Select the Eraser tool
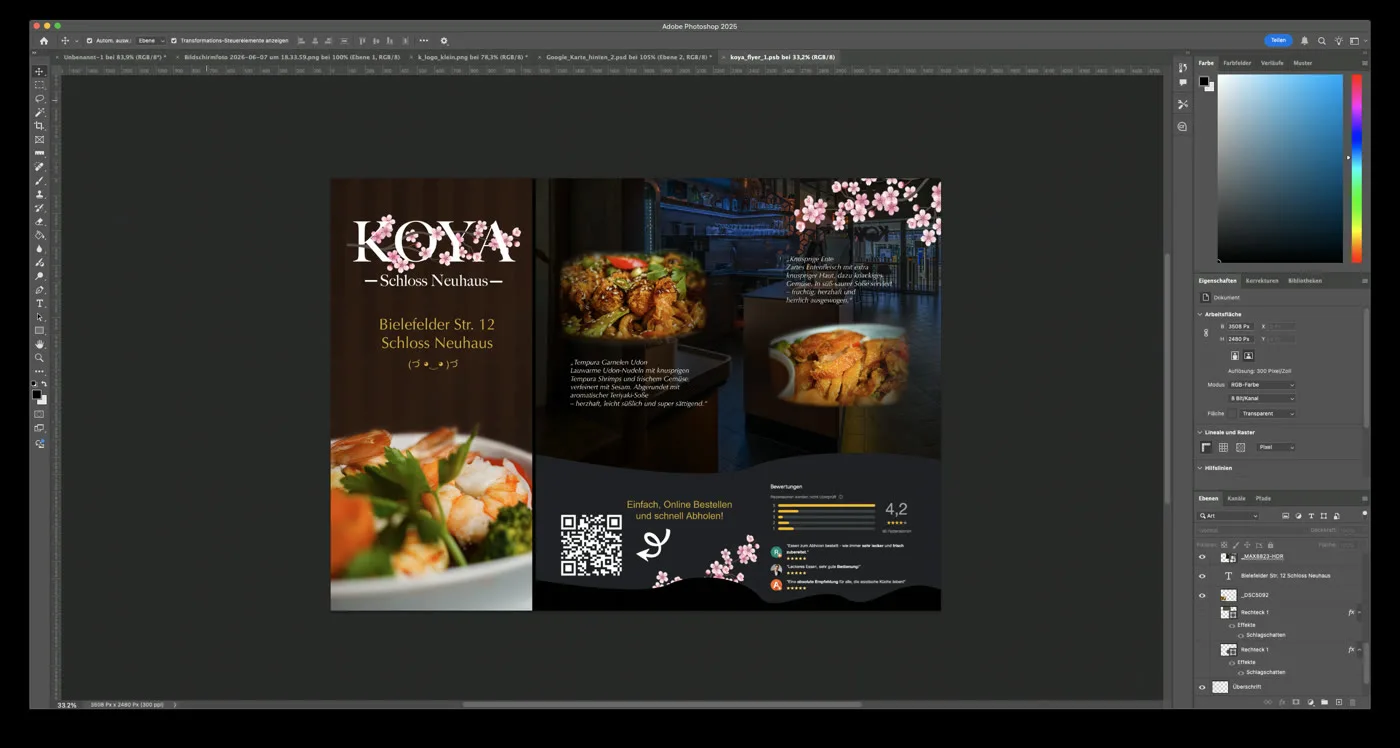The height and width of the screenshot is (748, 1400). pyautogui.click(x=40, y=221)
